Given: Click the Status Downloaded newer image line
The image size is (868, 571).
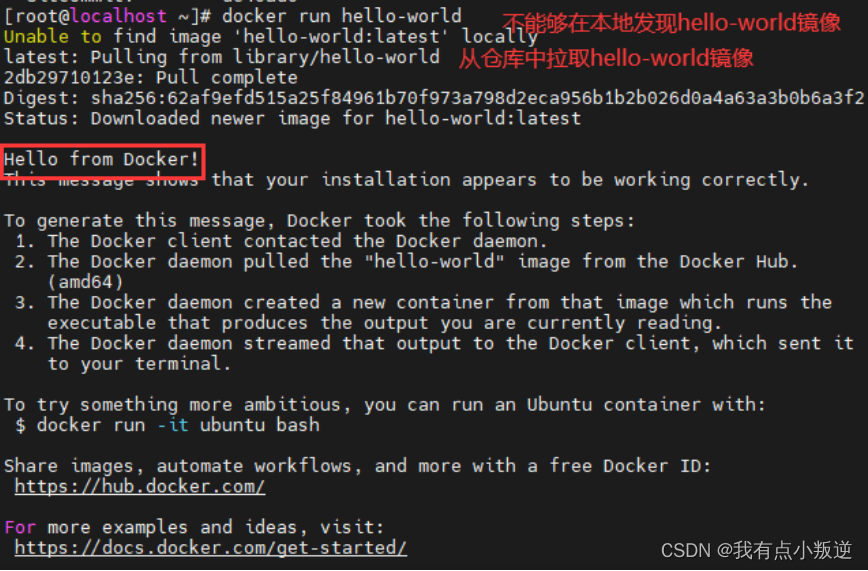Looking at the screenshot, I should pyautogui.click(x=292, y=119).
